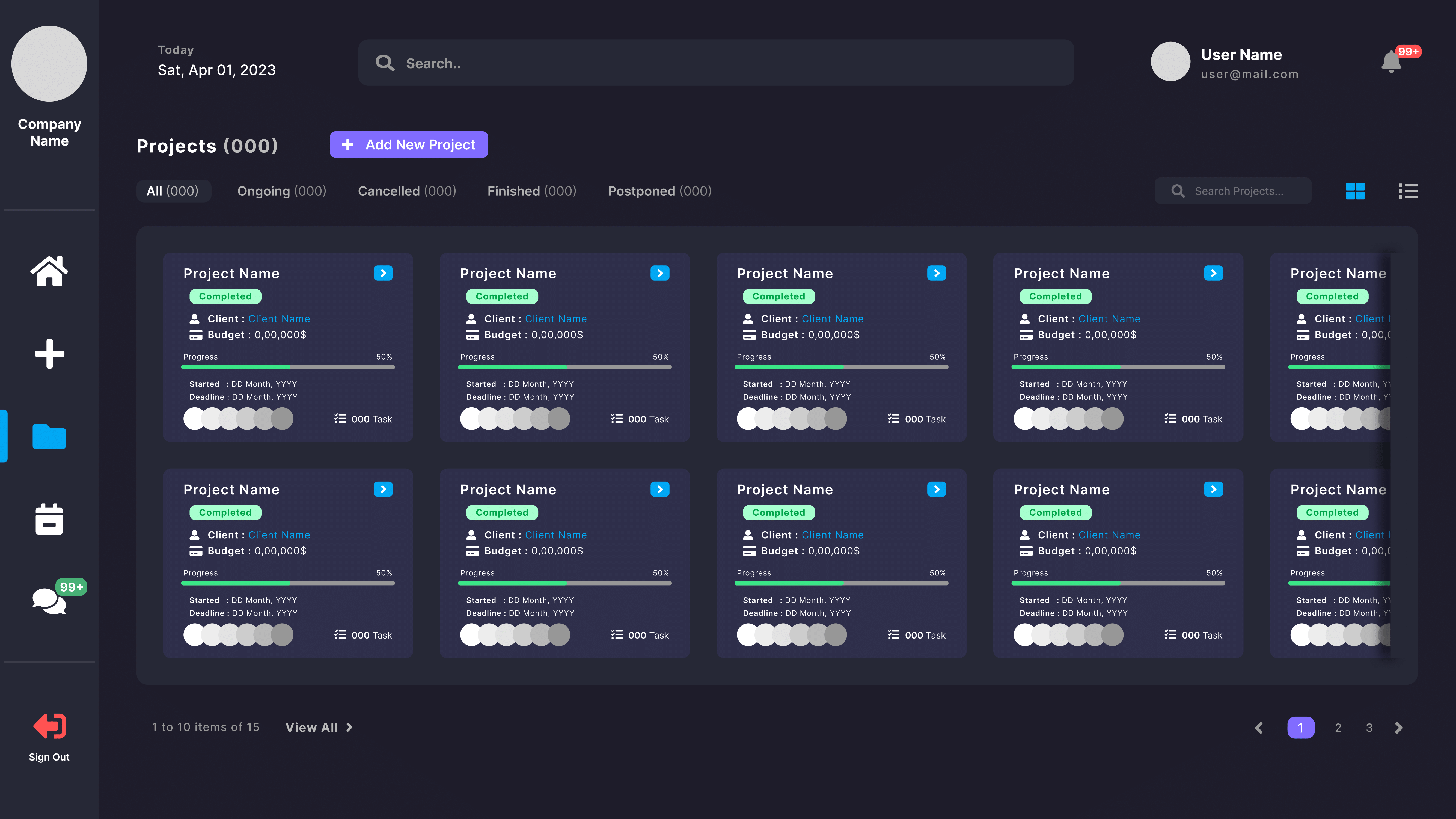1456x819 pixels.
Task: Open first project card's arrow button
Action: pyautogui.click(x=383, y=273)
